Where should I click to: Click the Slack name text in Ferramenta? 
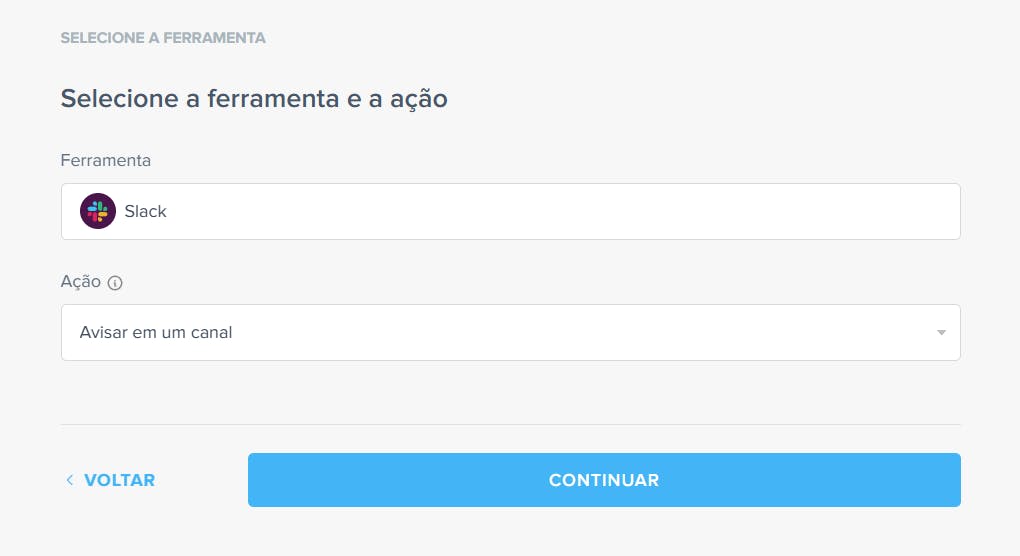[146, 211]
